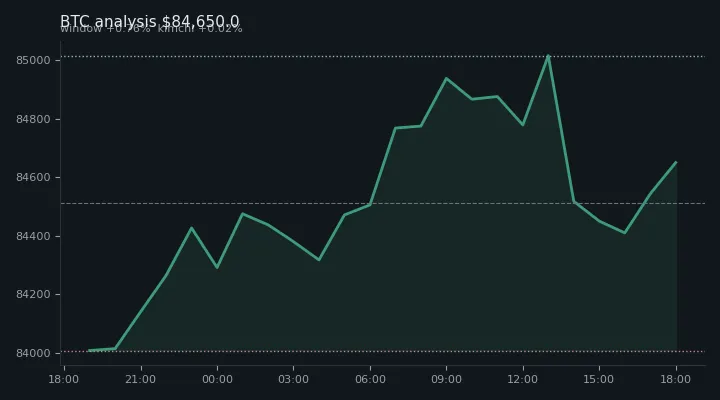Click the 15:00 x-axis time label
The image size is (720, 400).
(x=599, y=379)
